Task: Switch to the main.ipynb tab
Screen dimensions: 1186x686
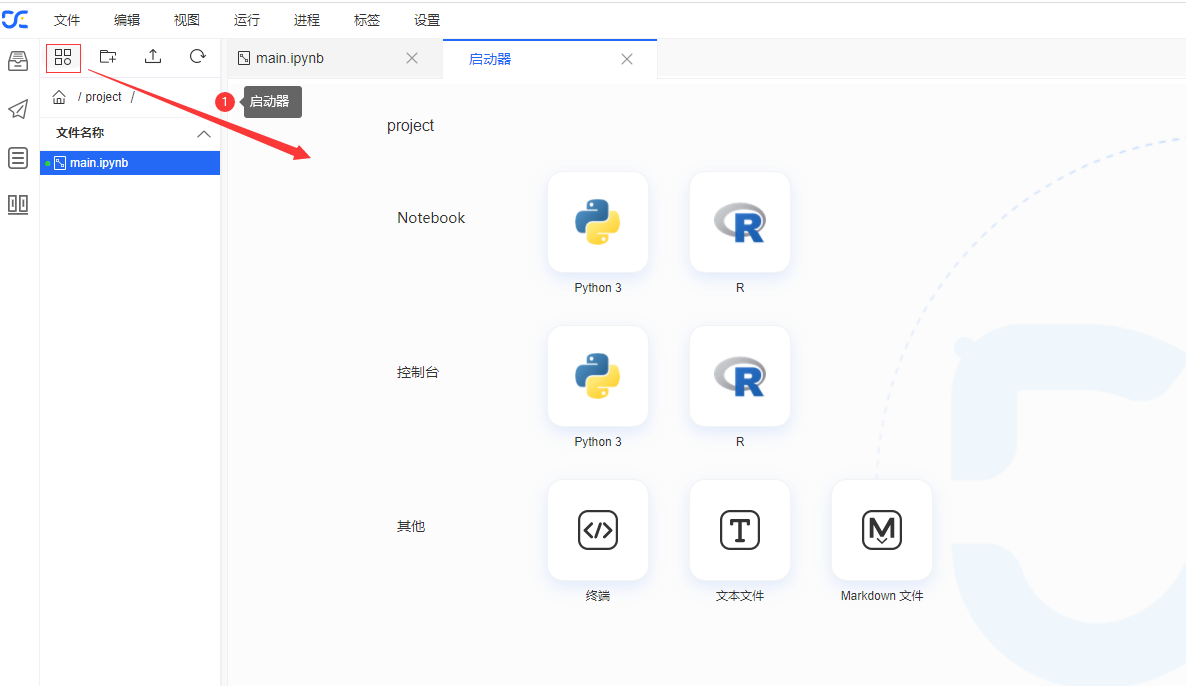Action: click(335, 58)
